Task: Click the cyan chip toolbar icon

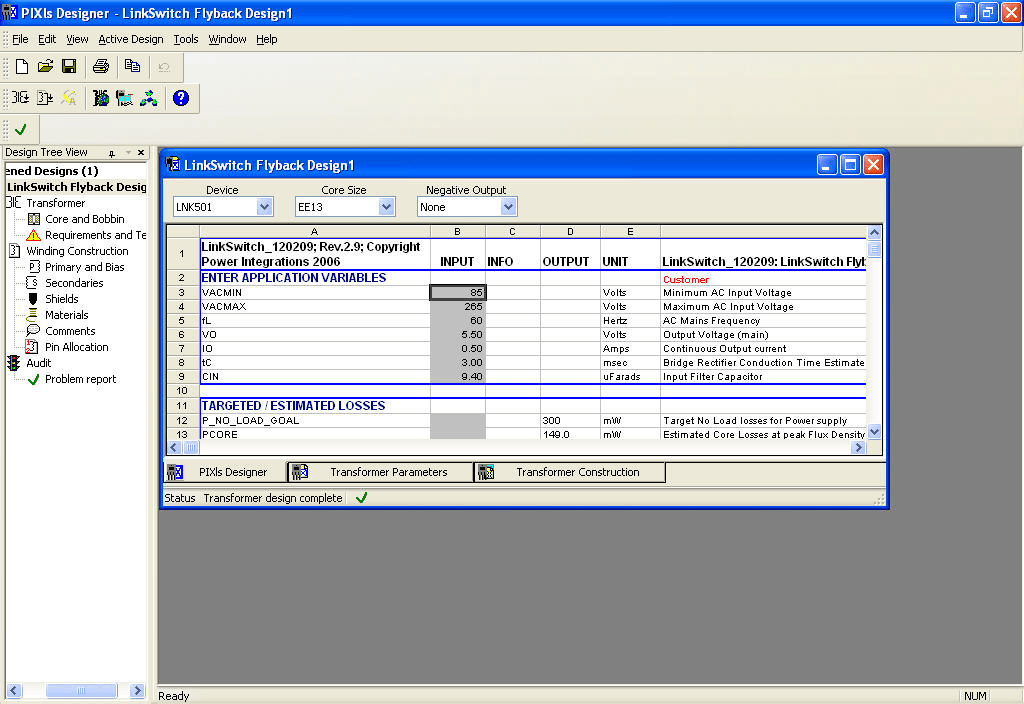Action: coord(124,98)
